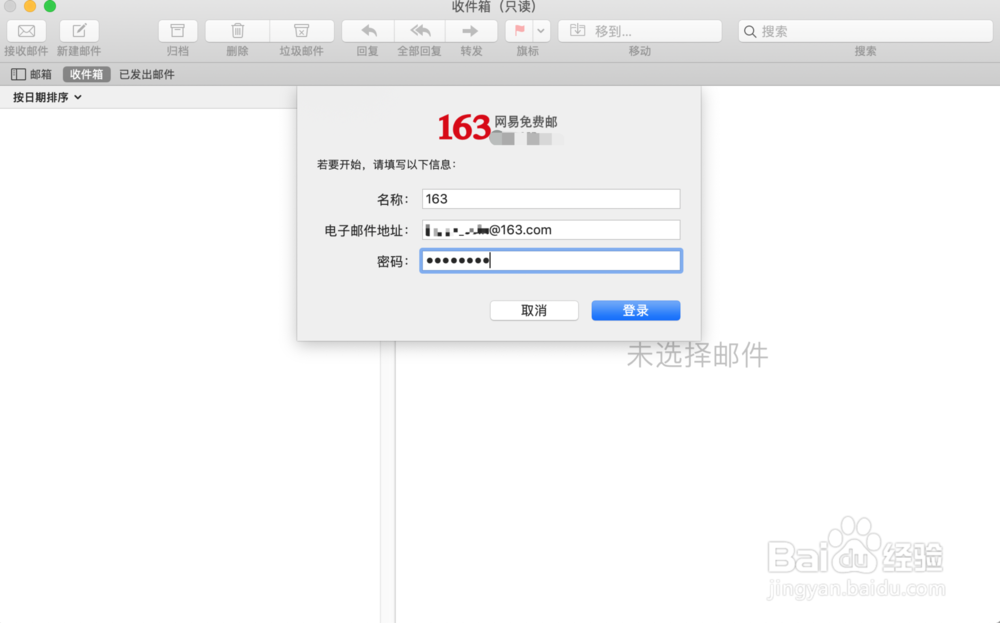The height and width of the screenshot is (623, 1000).
Task: Open the flag color dropdown arrow
Action: click(541, 31)
